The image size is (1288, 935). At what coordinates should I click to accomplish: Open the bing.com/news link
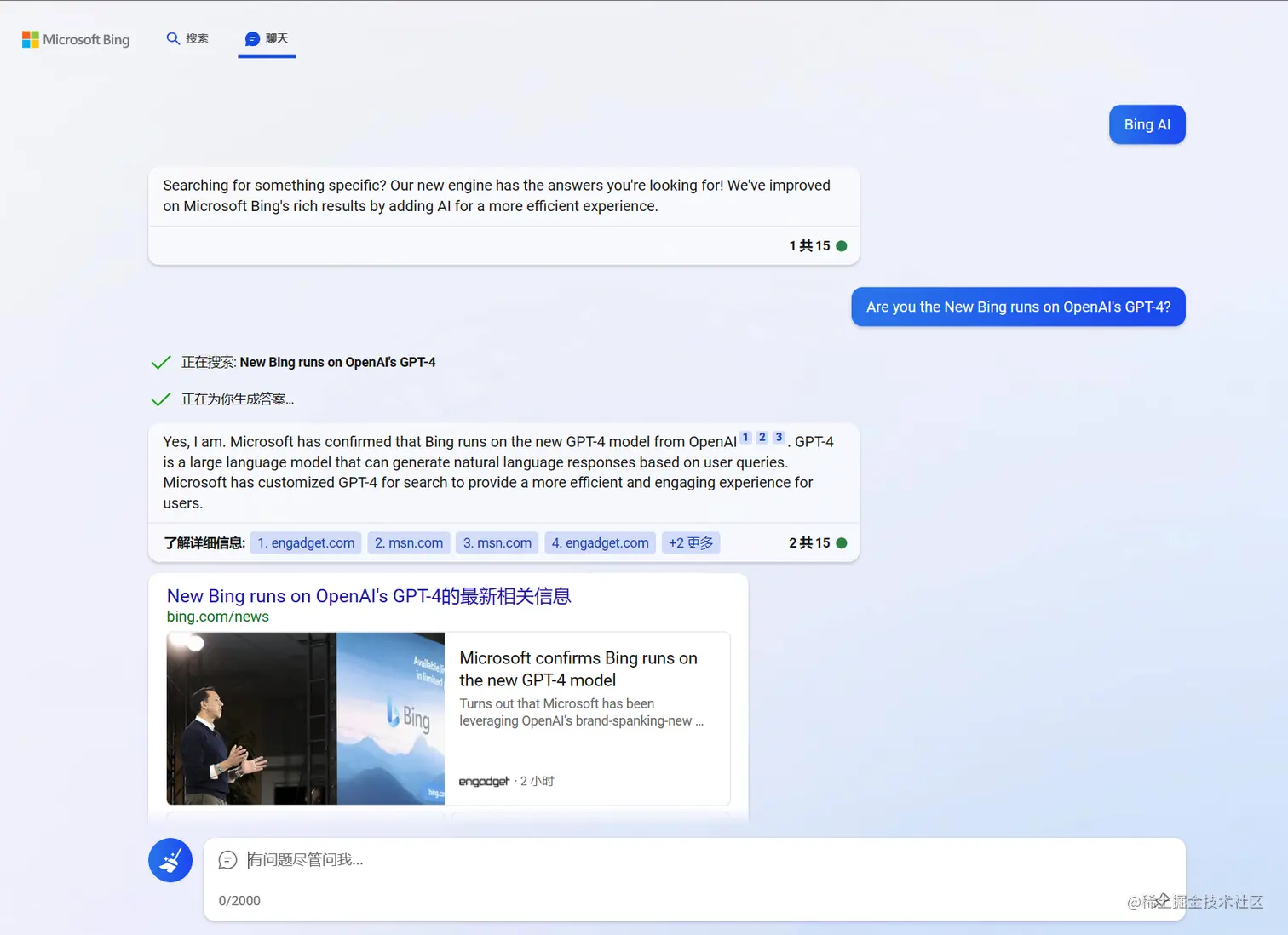point(218,617)
